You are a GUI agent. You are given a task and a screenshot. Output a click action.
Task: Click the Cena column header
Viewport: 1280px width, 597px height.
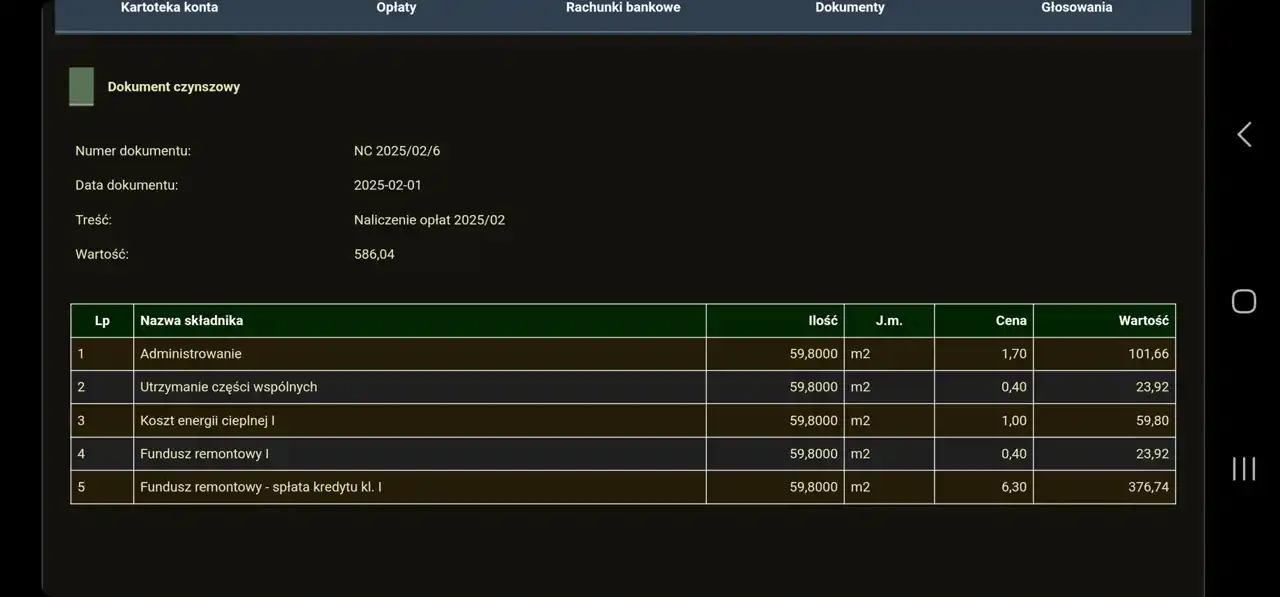click(1010, 321)
